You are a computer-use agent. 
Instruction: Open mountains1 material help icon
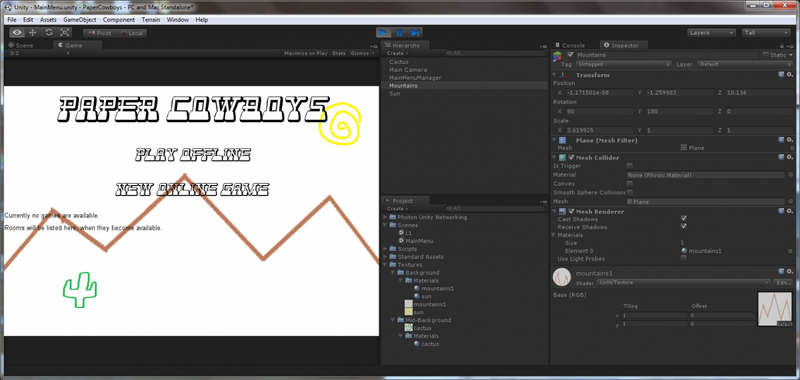coord(781,272)
